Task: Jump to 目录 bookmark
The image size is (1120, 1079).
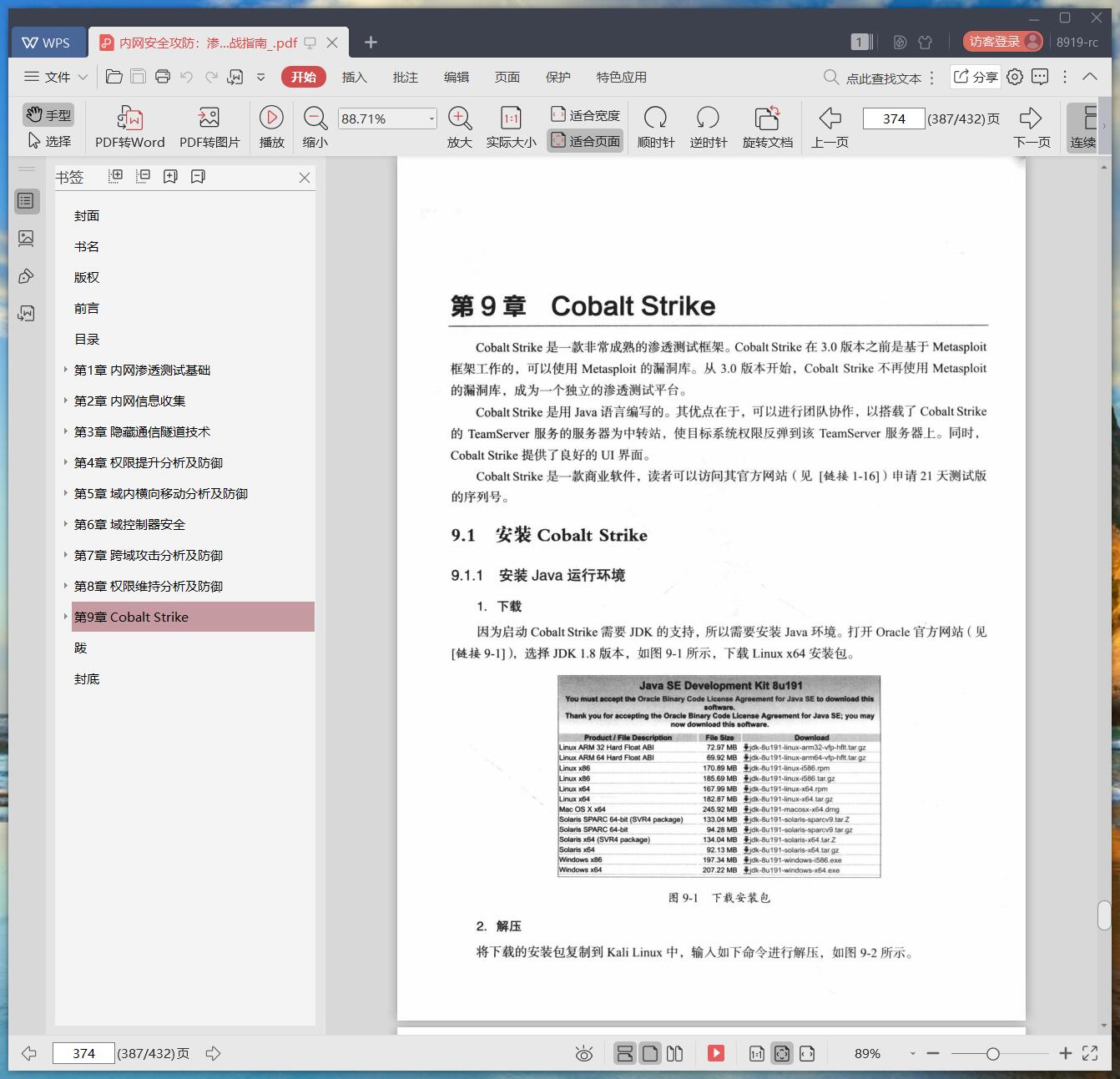Action: pos(87,339)
